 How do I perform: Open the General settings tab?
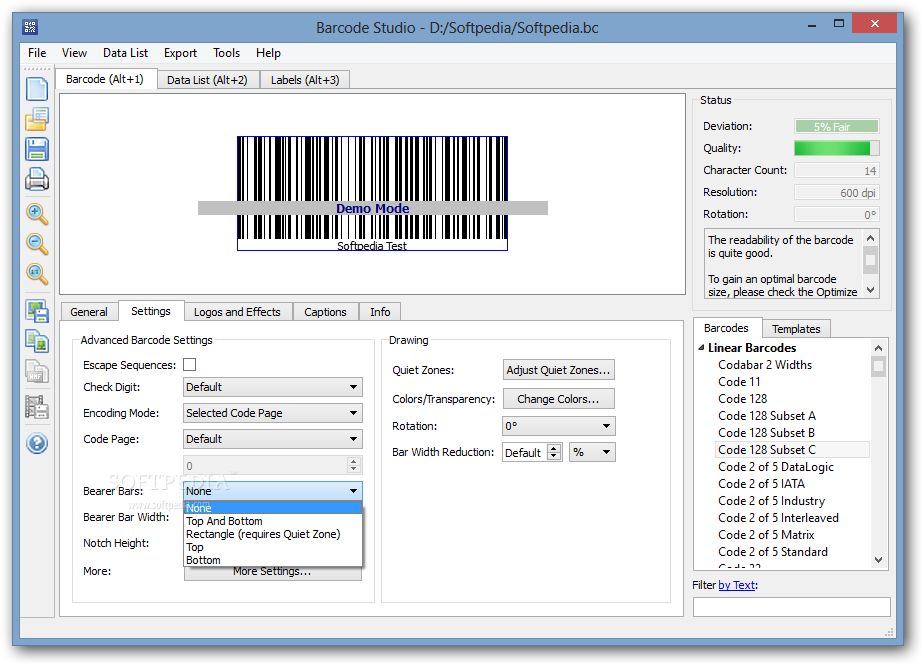coord(89,312)
